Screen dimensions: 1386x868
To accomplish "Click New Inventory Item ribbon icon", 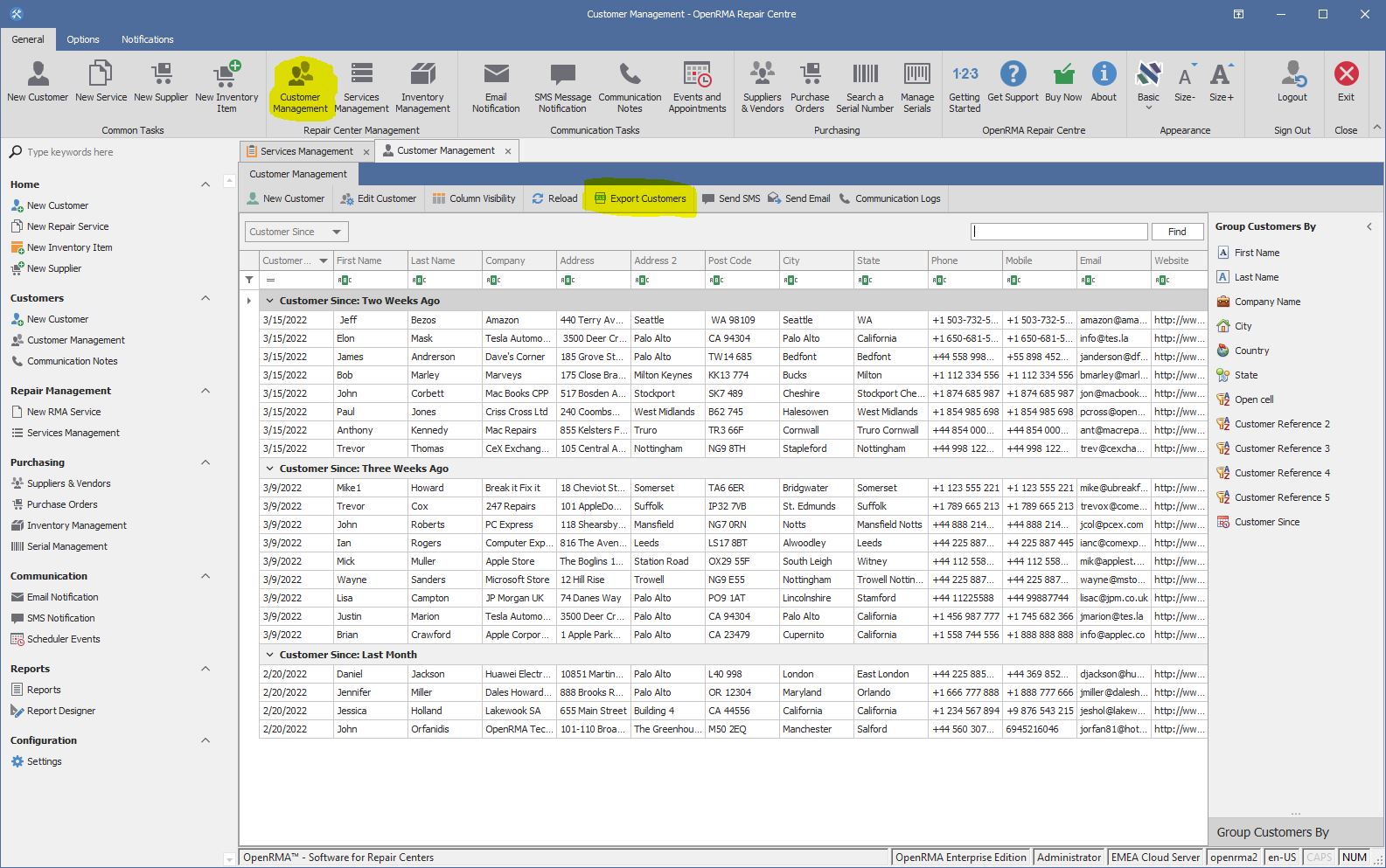I will click(x=226, y=87).
